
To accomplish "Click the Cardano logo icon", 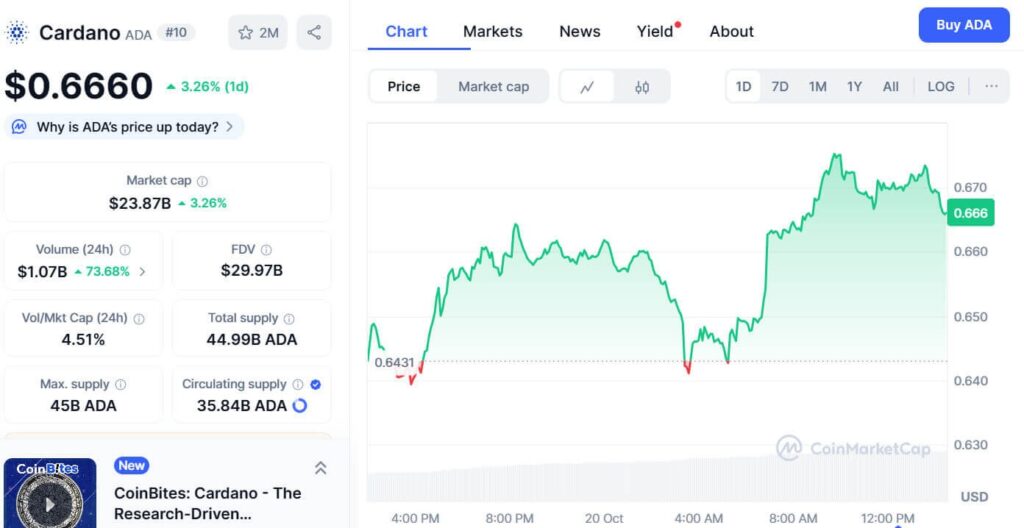I will [x=18, y=33].
